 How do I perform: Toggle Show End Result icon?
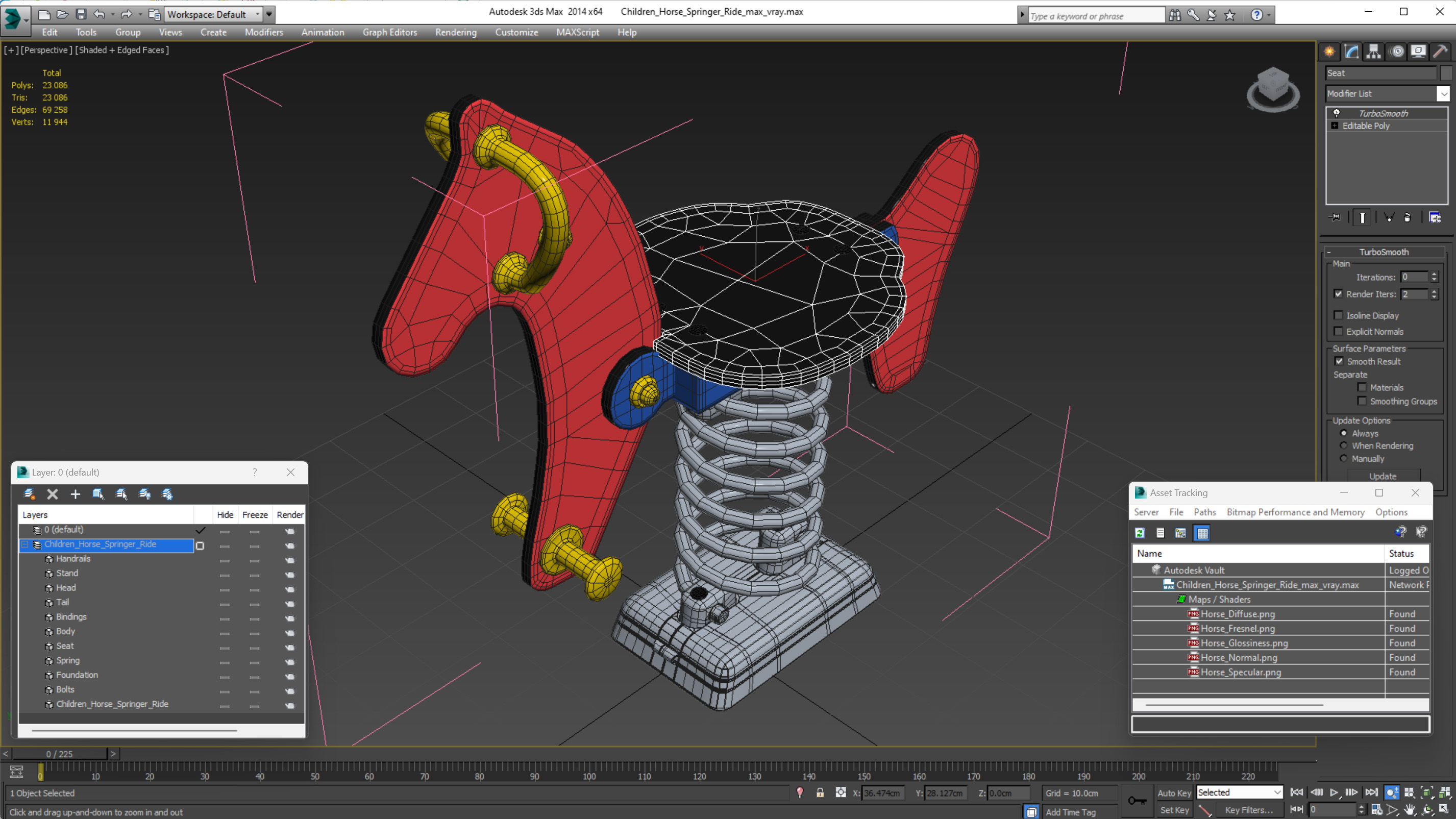[x=1363, y=217]
